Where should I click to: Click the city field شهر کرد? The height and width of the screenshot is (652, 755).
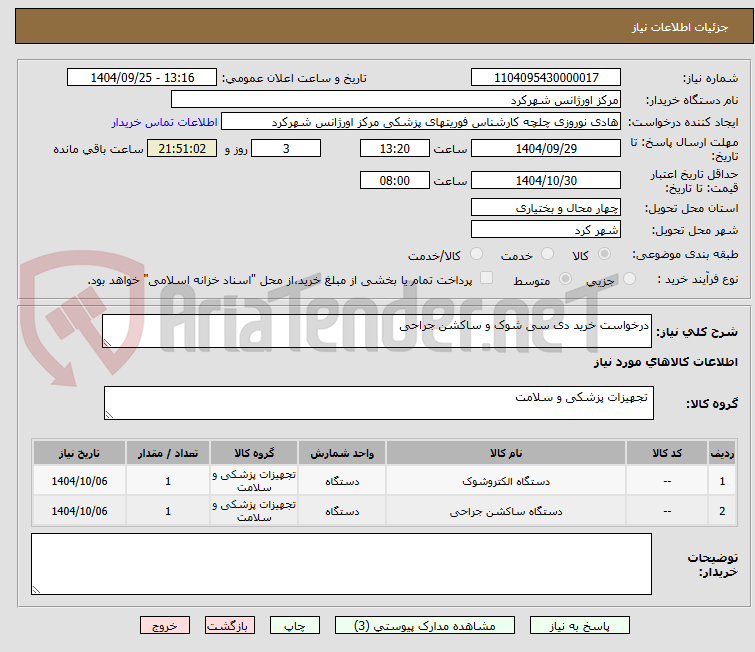pyautogui.click(x=546, y=229)
